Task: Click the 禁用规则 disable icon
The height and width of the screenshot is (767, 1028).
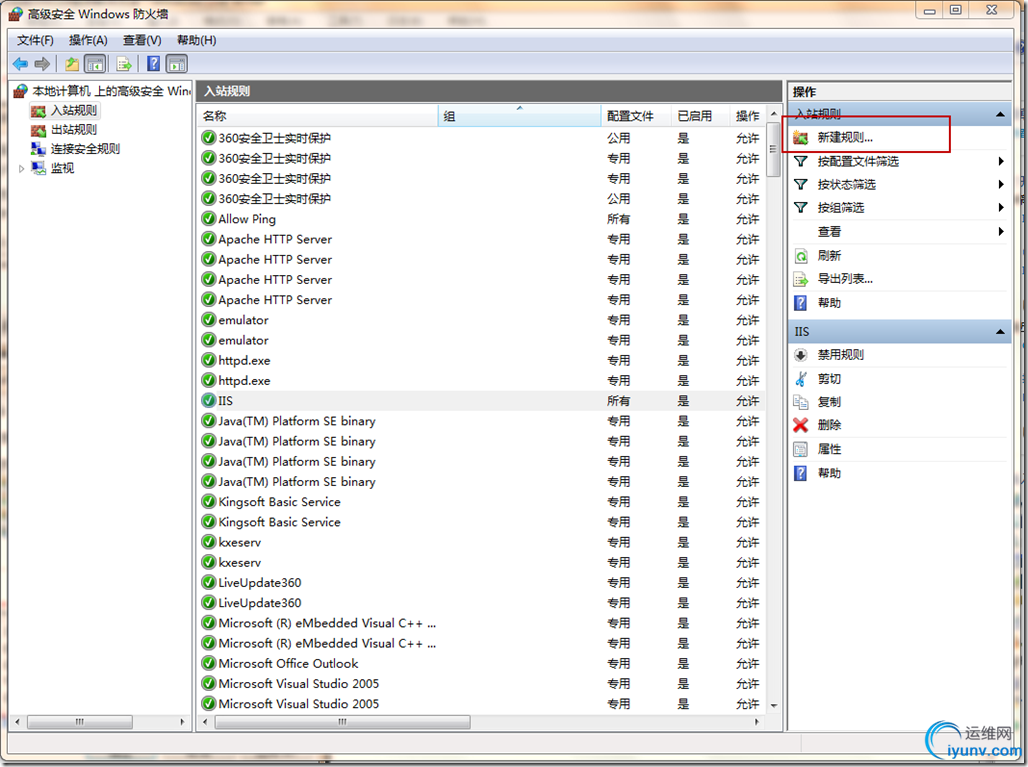Action: 801,355
